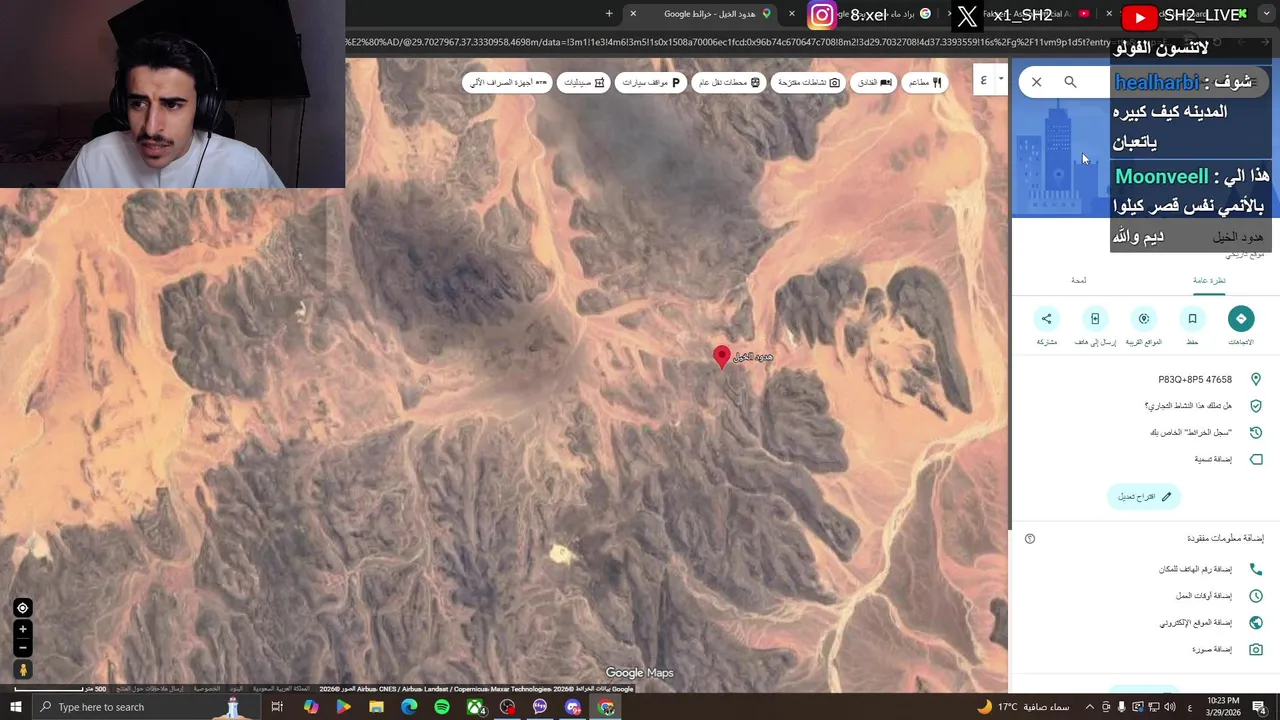The image size is (1280, 720).
Task: Open File Explorer from the taskbar
Action: pos(376,707)
